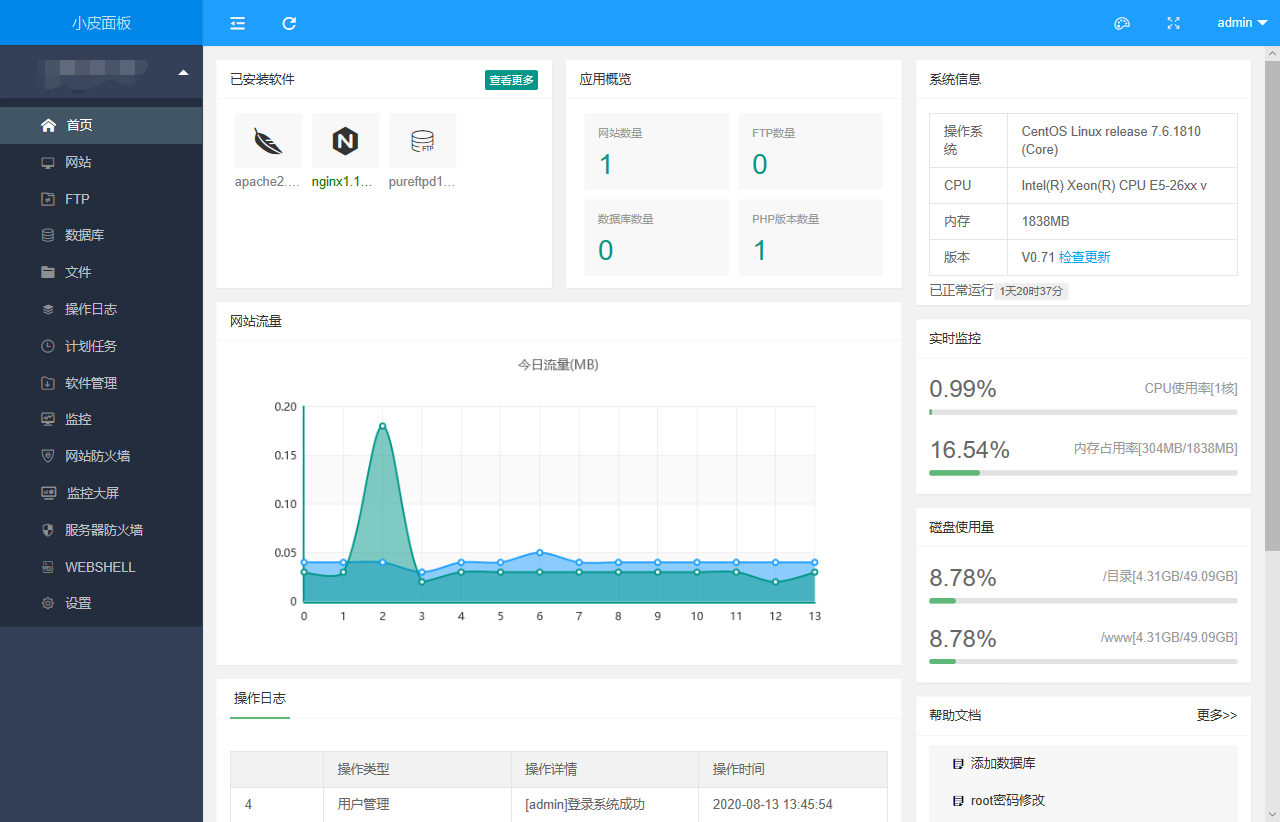Click the 今日流量(MB) chart title

click(558, 365)
